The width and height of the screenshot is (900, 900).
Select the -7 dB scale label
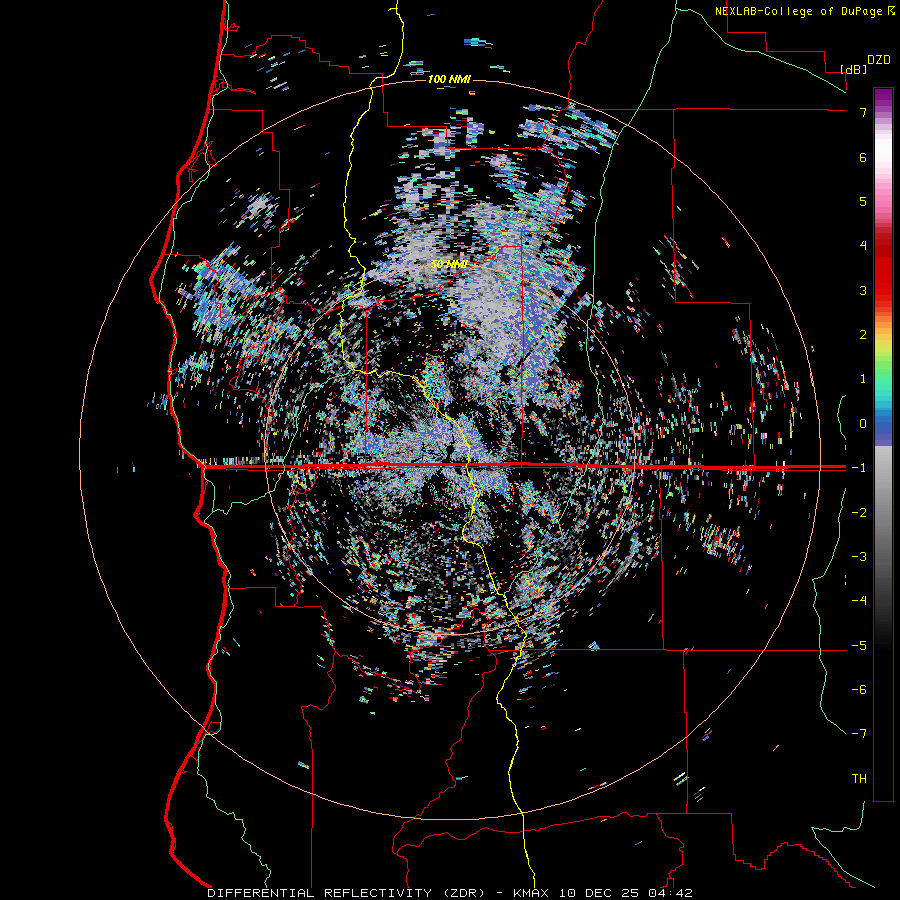(859, 734)
